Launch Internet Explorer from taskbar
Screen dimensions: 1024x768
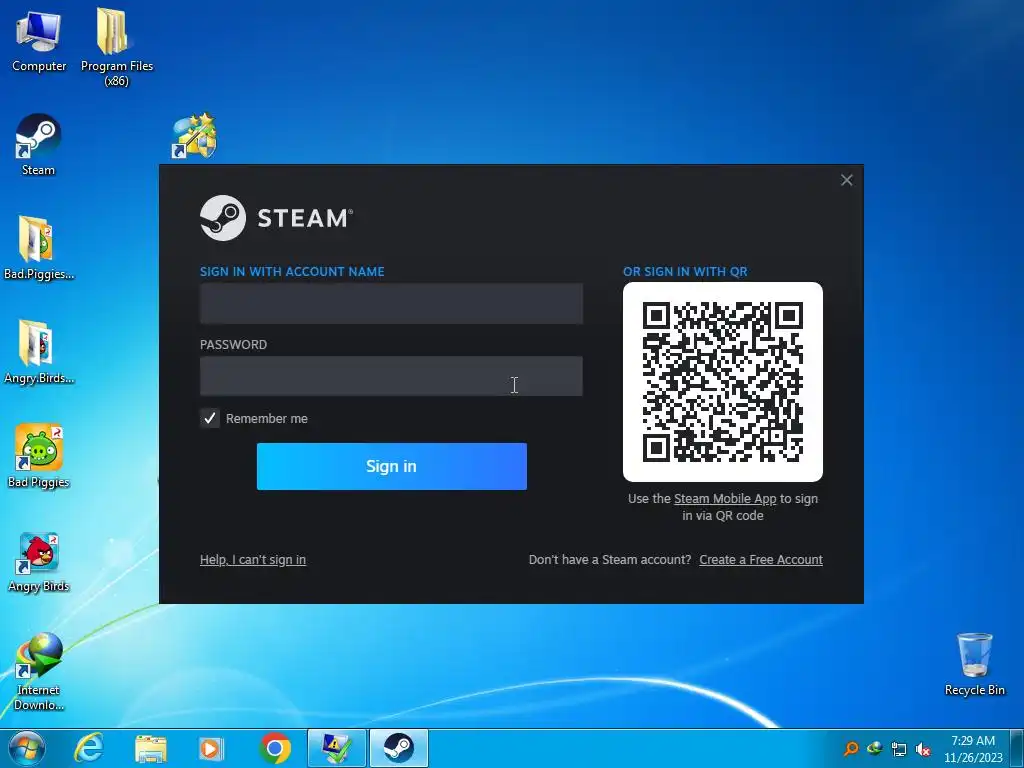coord(88,748)
